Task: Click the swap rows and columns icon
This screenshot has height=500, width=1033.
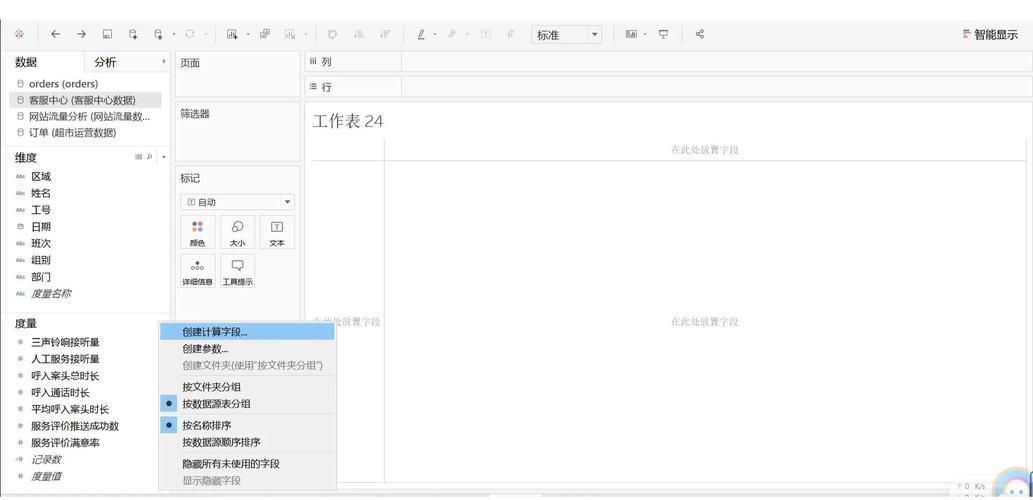Action: [x=333, y=34]
